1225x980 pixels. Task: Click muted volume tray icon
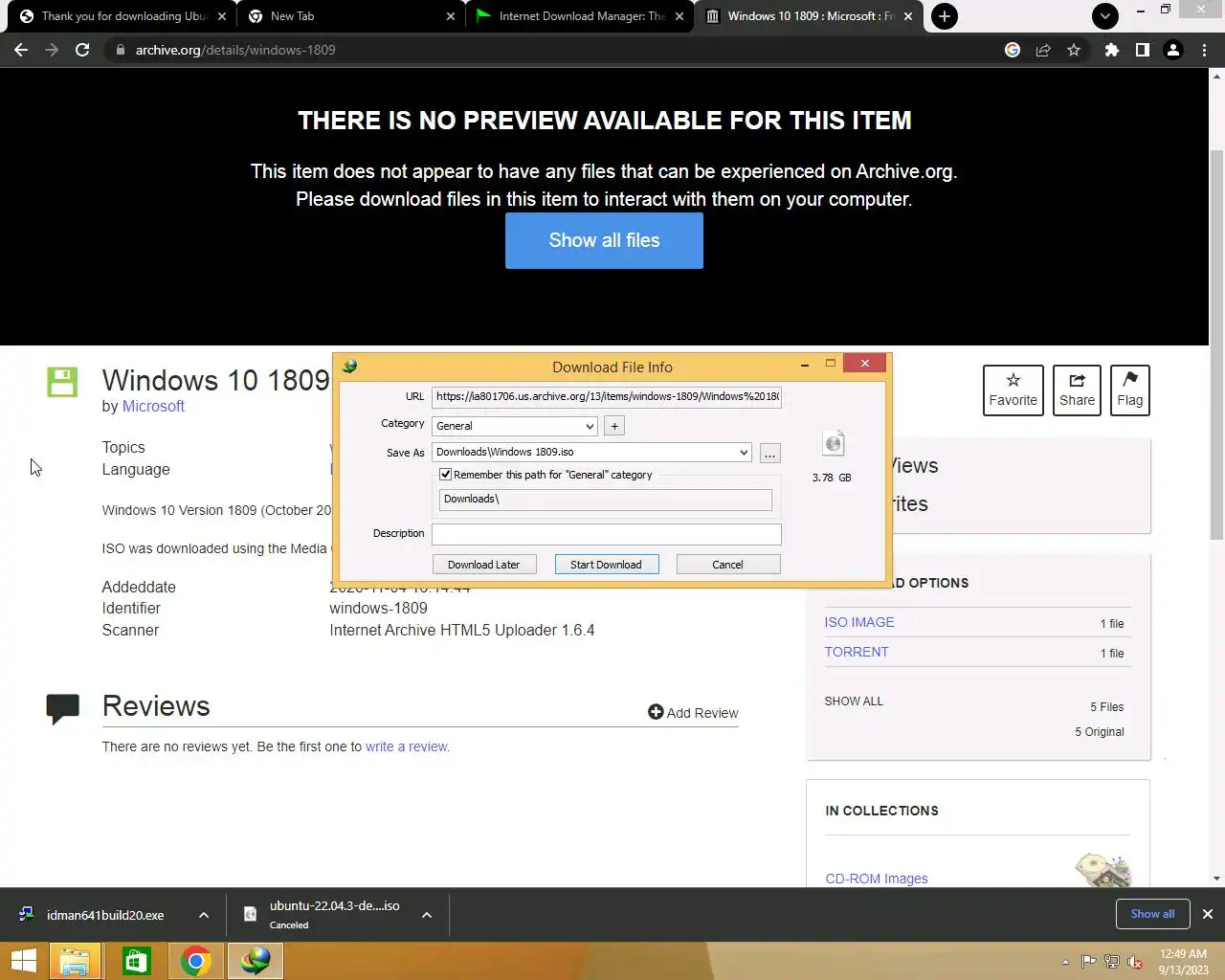pos(1135,962)
